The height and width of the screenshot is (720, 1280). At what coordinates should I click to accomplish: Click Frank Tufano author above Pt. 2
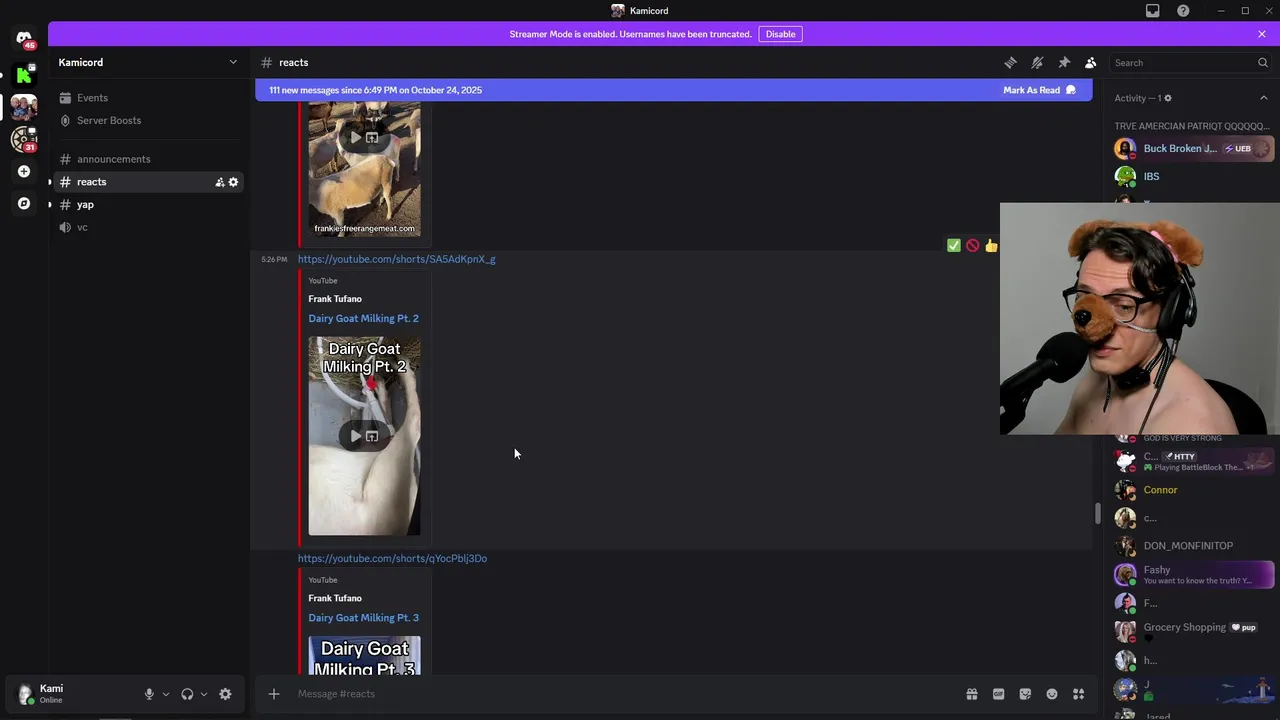[335, 298]
